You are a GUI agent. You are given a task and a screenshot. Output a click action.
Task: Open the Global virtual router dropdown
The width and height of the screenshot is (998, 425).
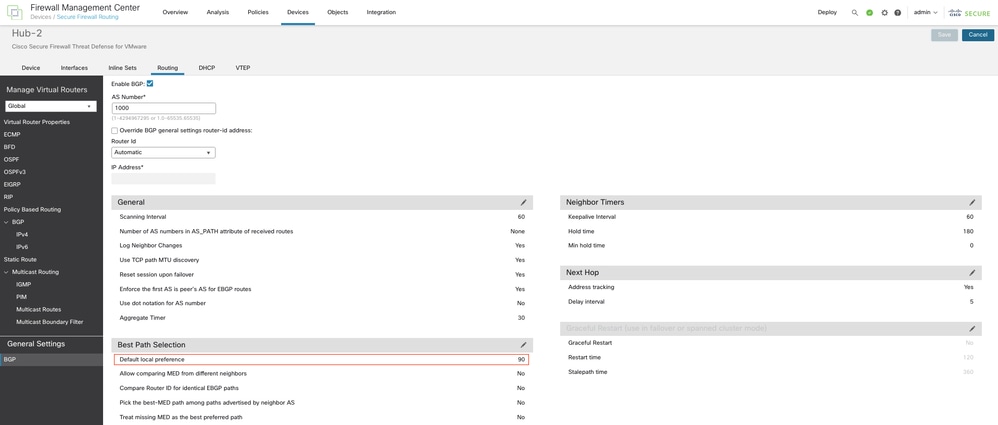[51, 106]
